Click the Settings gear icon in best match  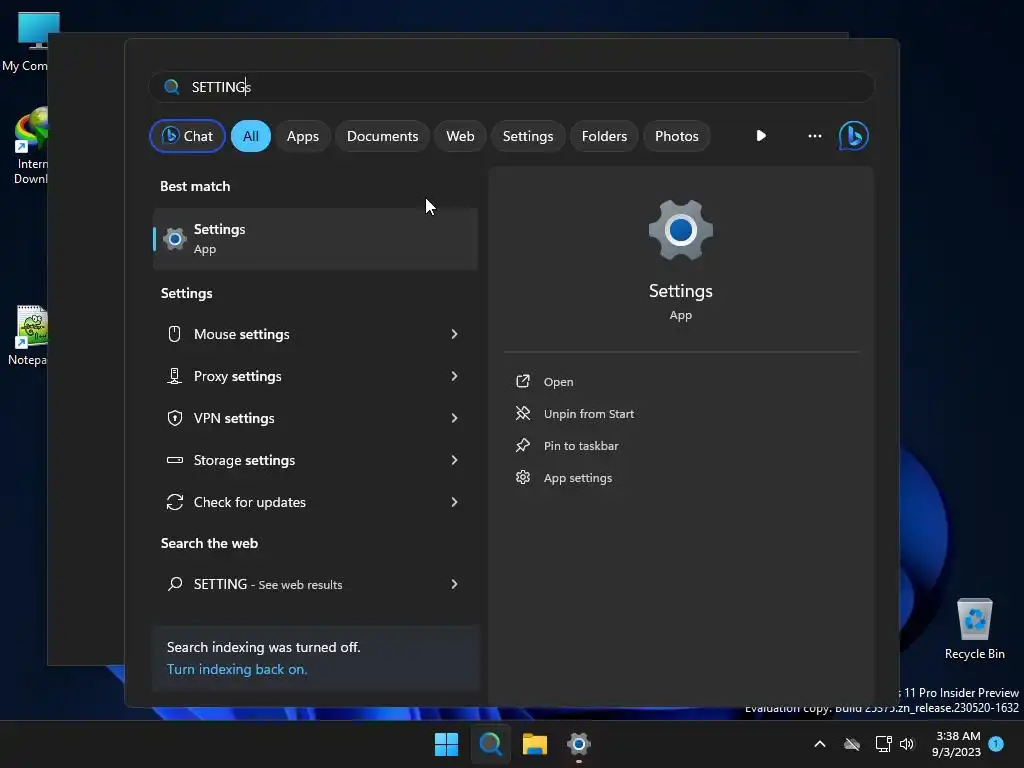point(174,239)
